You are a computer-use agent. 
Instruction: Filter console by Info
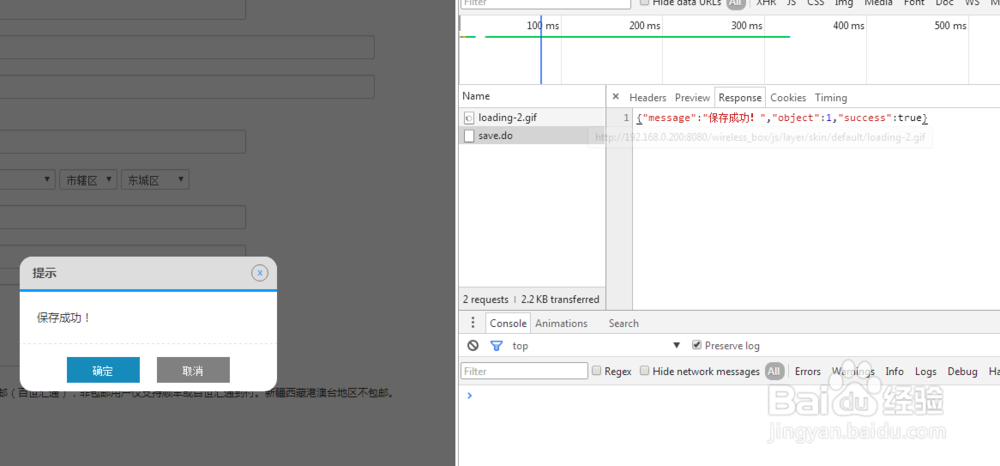point(894,371)
